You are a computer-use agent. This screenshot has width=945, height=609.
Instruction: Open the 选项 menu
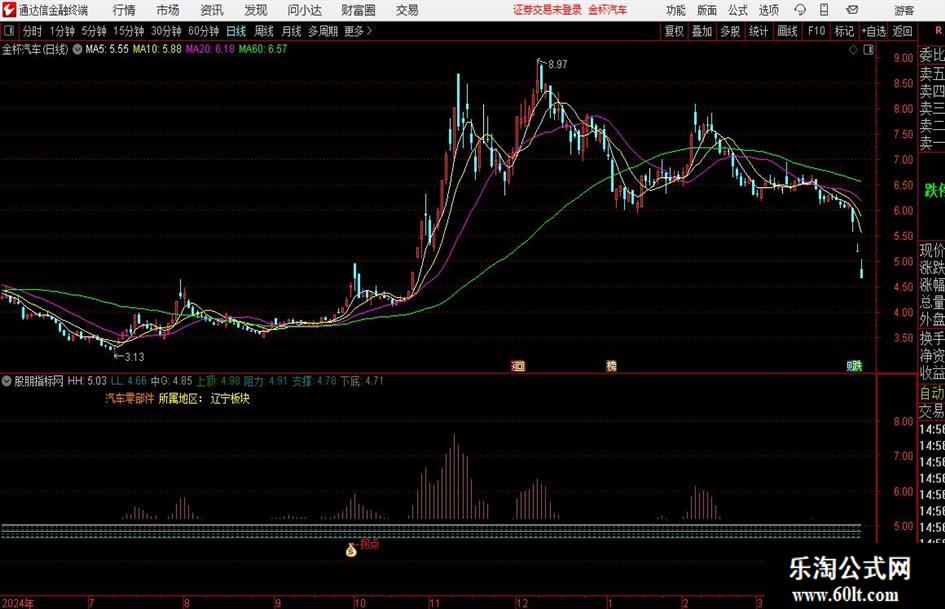(x=768, y=10)
